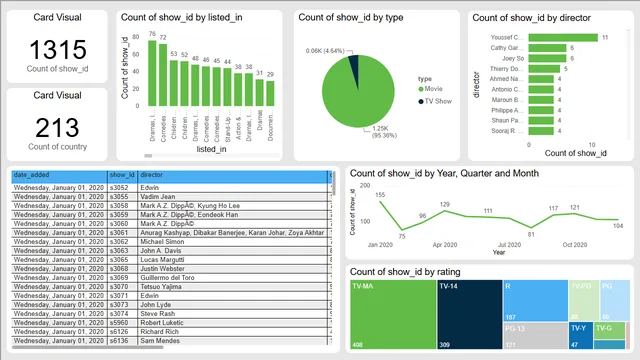Select the TV-14 treemap tile
640x360 pixels.
[x=470, y=314]
